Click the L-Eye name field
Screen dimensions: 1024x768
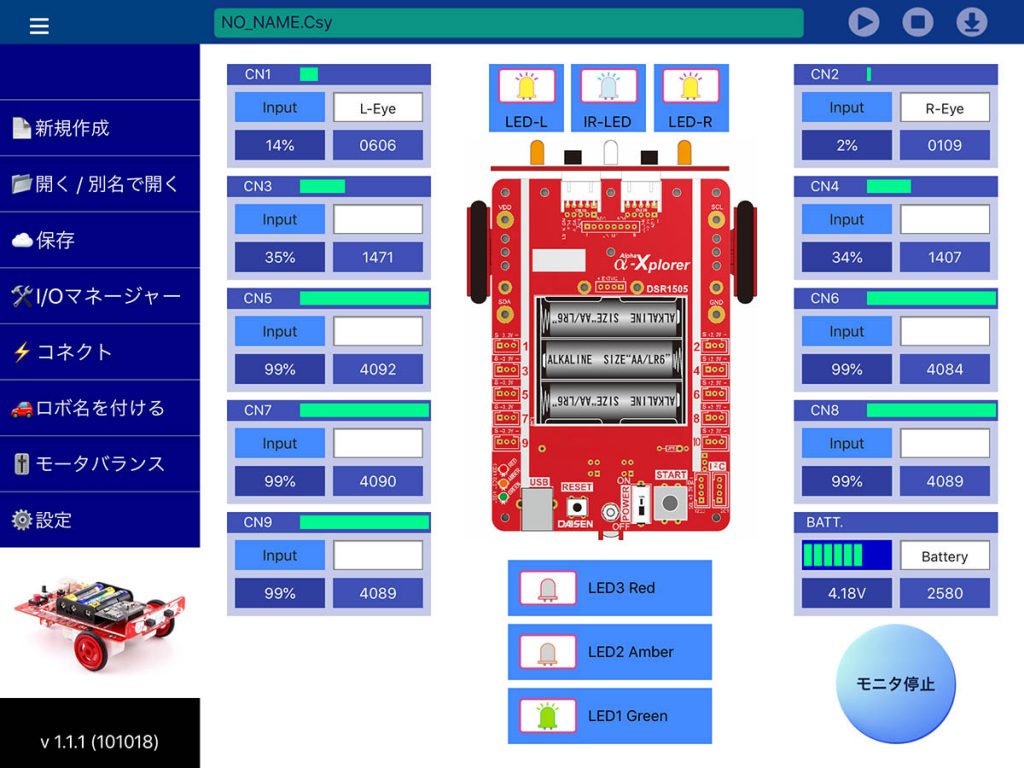[377, 108]
